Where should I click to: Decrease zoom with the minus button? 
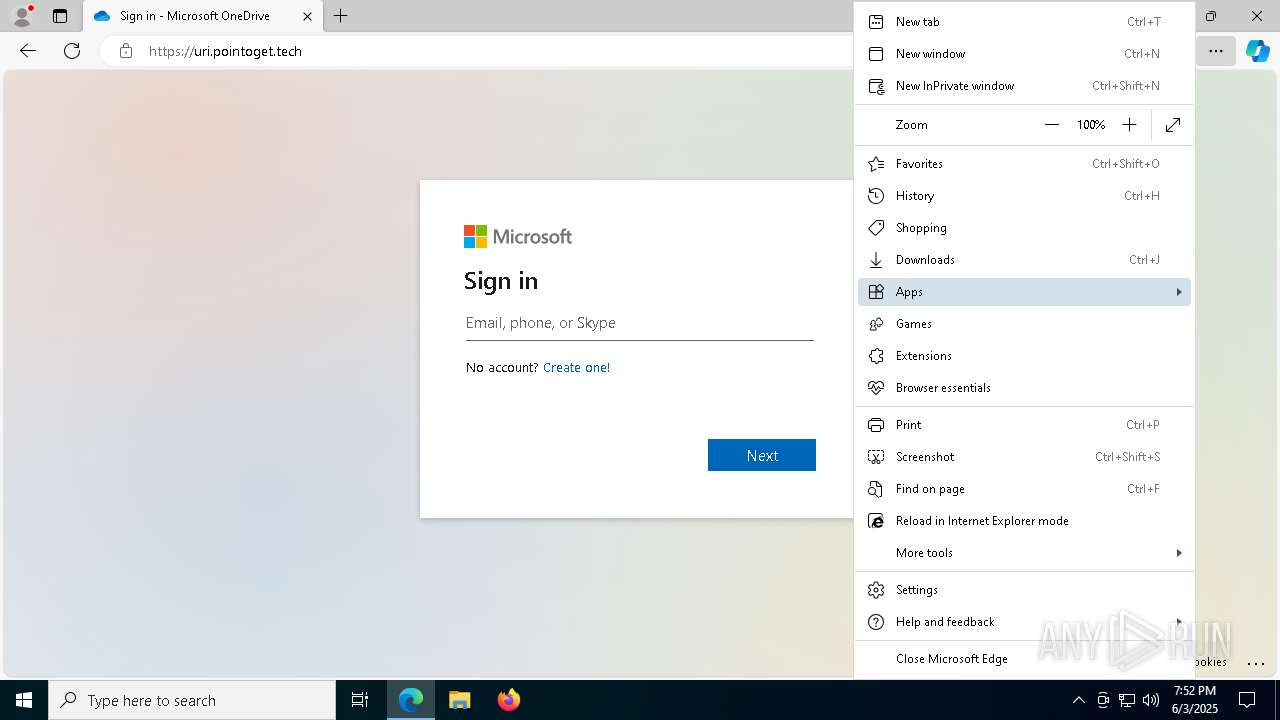(x=1051, y=125)
